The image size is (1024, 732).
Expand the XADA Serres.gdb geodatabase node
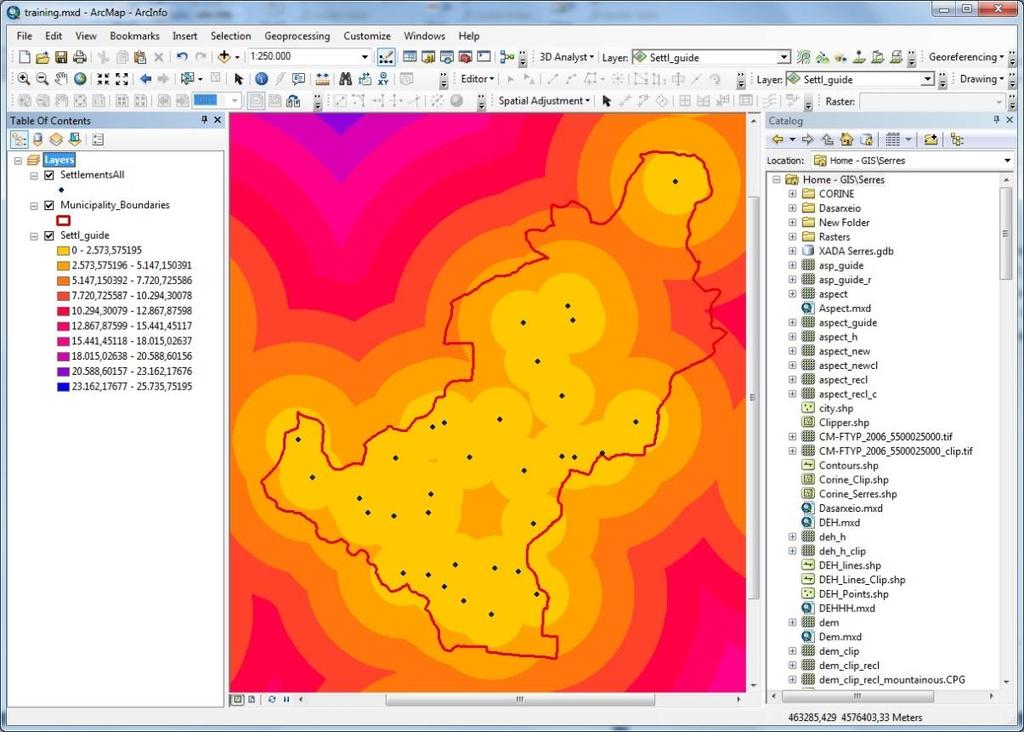pyautogui.click(x=792, y=251)
